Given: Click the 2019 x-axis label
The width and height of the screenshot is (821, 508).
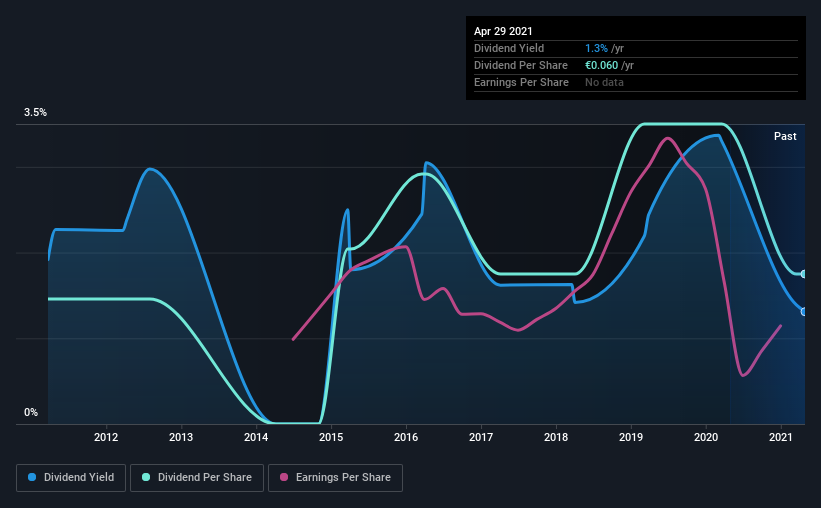Looking at the screenshot, I should coord(631,437).
